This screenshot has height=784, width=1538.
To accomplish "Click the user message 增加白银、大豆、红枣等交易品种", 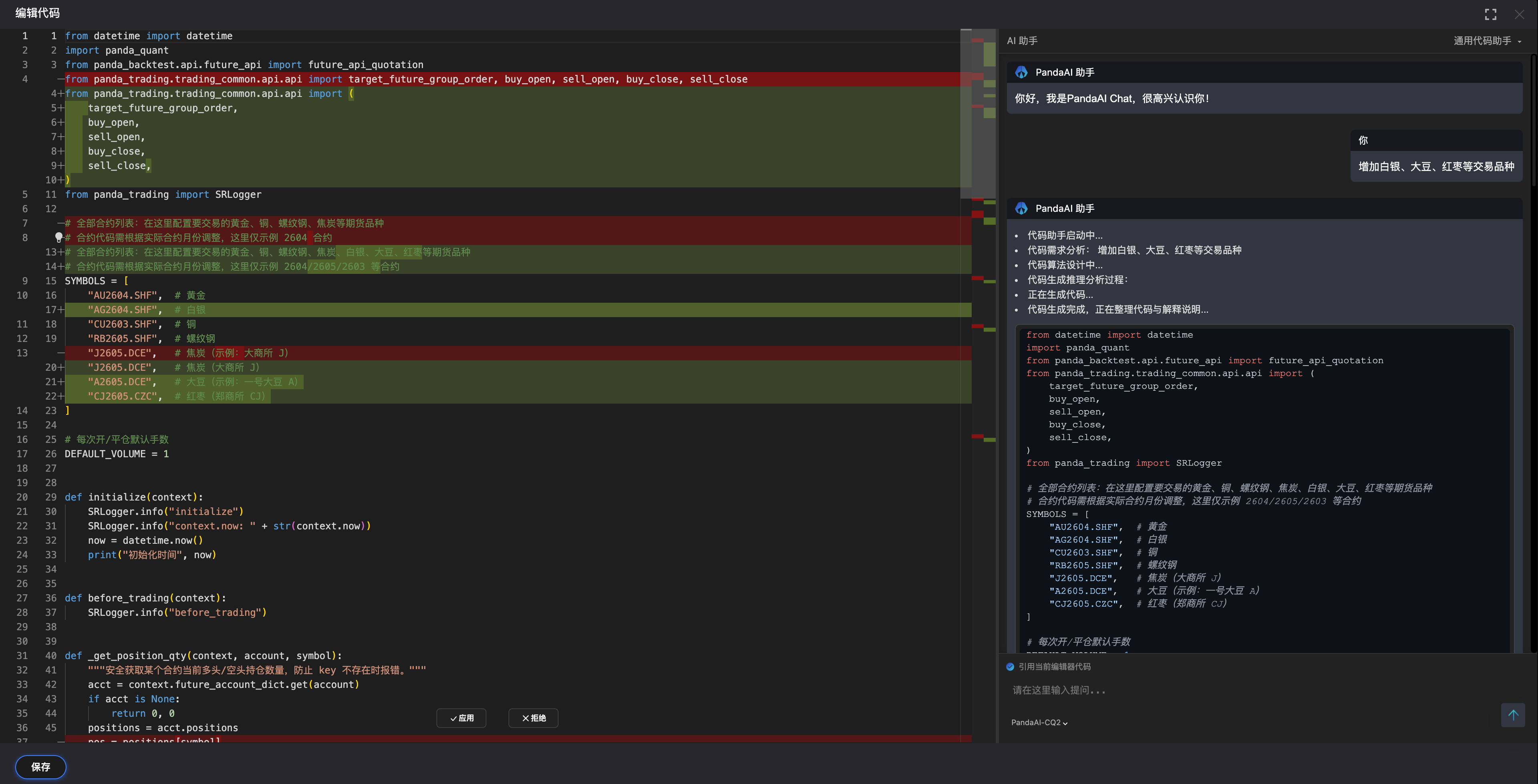I will tap(1436, 167).
